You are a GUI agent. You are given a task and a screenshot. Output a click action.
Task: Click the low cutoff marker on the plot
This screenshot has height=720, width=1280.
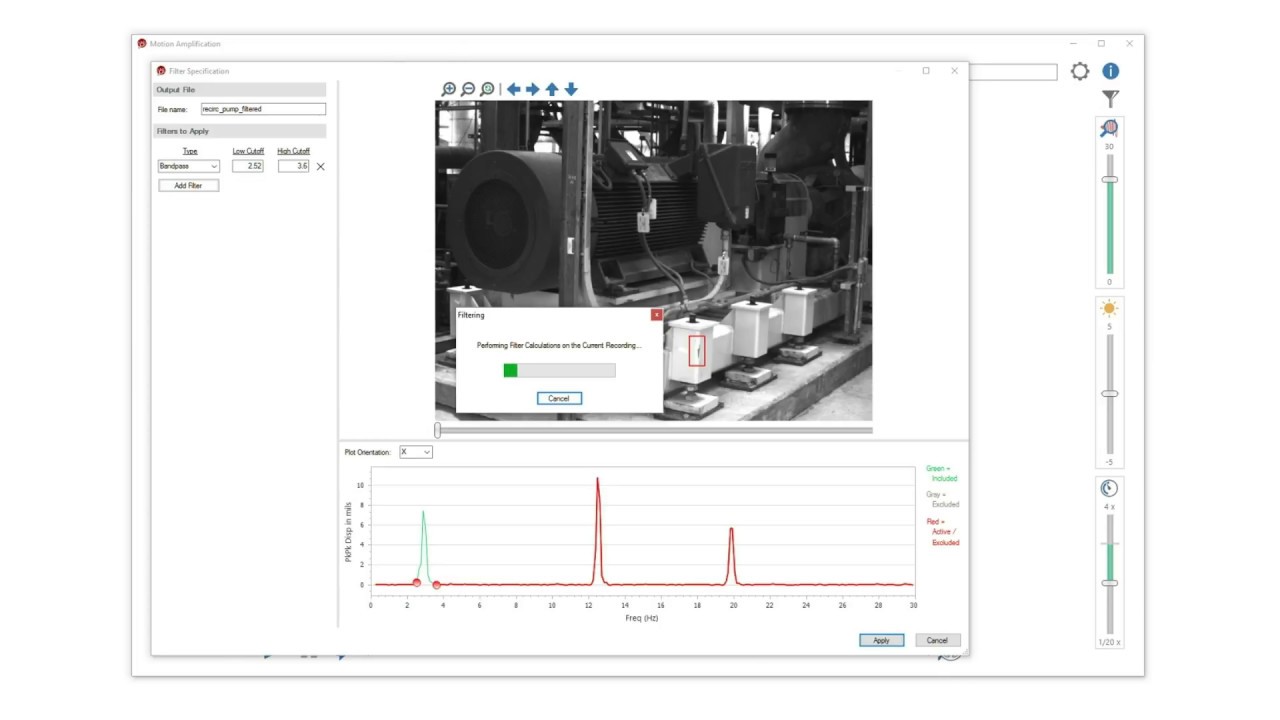coord(416,582)
